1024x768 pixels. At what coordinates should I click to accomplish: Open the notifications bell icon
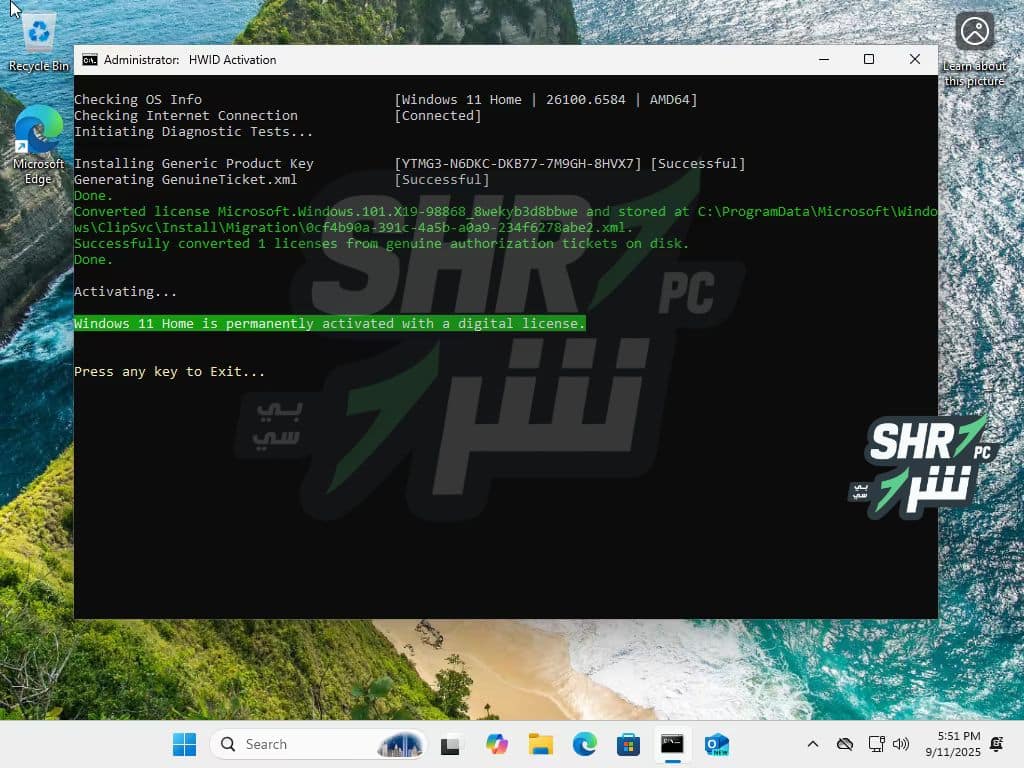coord(996,744)
